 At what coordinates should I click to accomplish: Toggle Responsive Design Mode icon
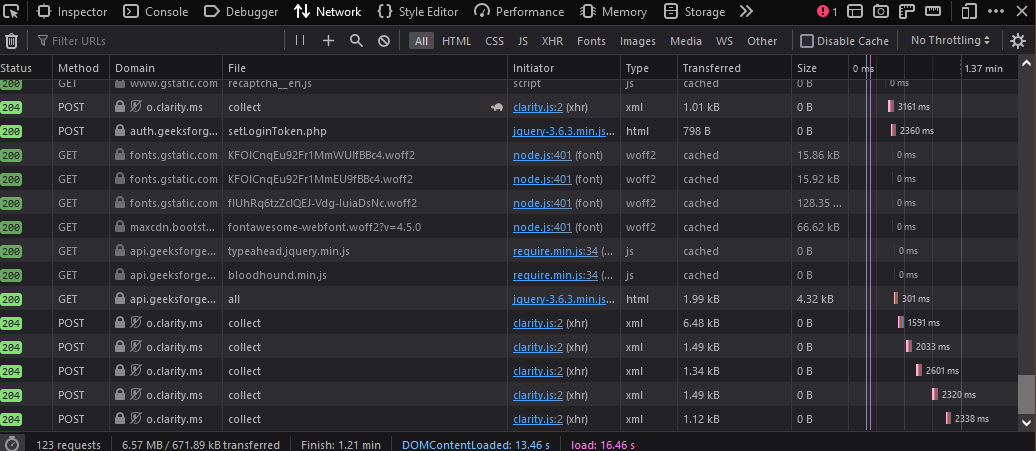[x=969, y=12]
